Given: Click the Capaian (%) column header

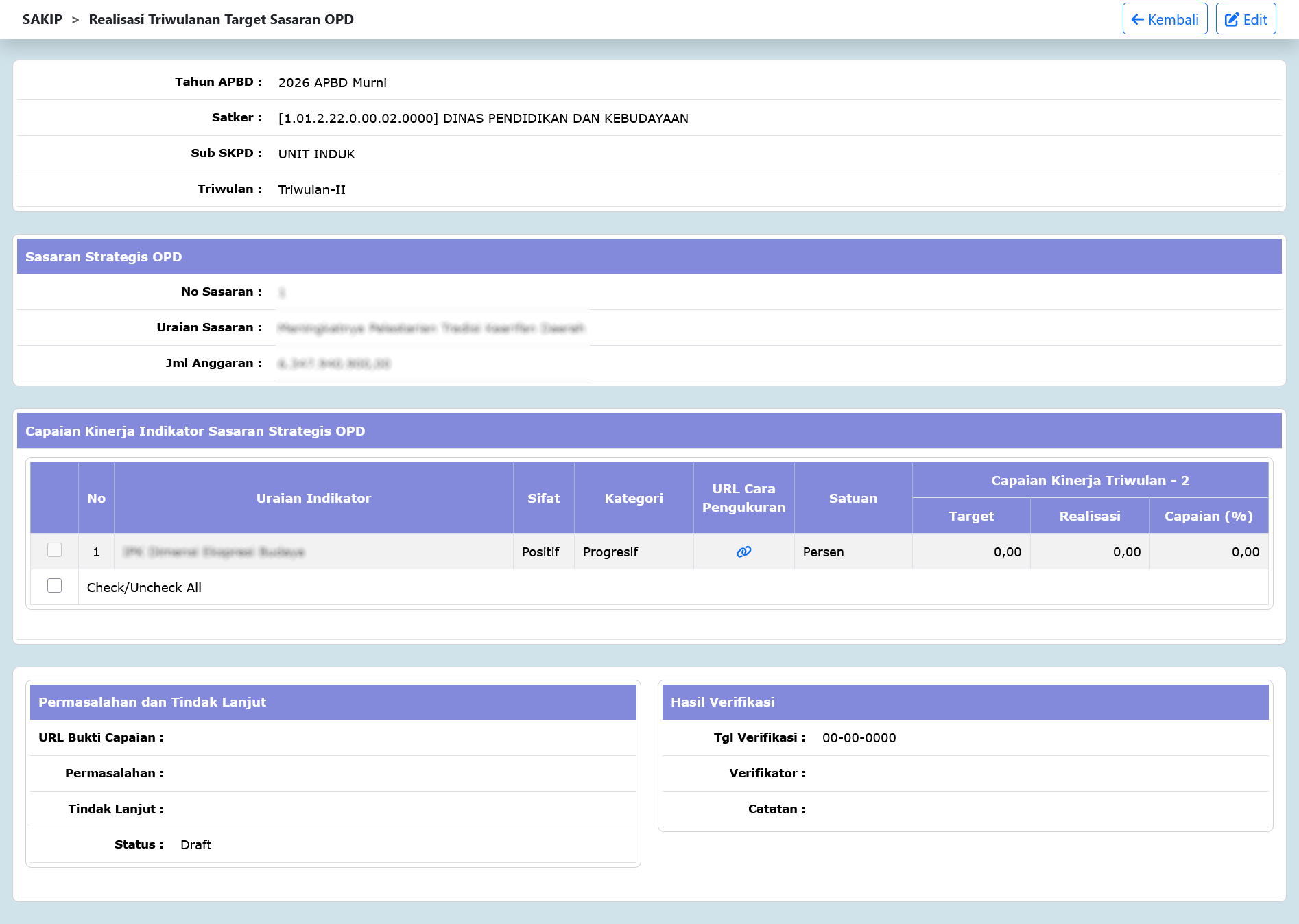Looking at the screenshot, I should [x=1208, y=516].
